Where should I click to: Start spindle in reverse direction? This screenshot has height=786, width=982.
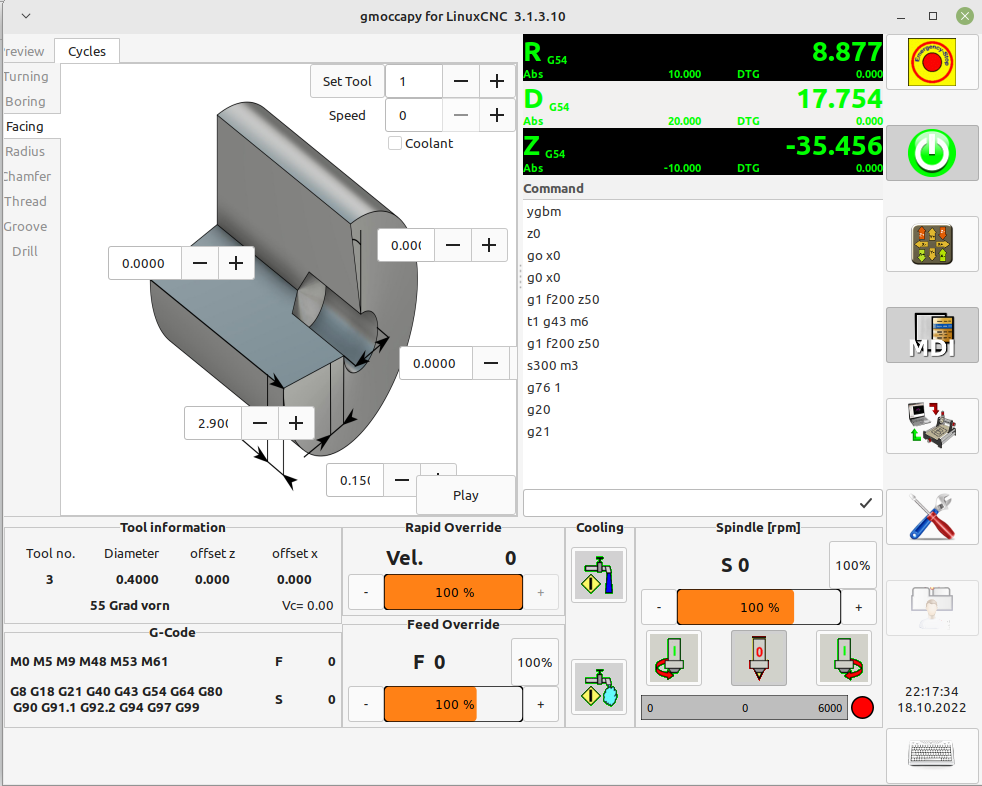coord(673,658)
